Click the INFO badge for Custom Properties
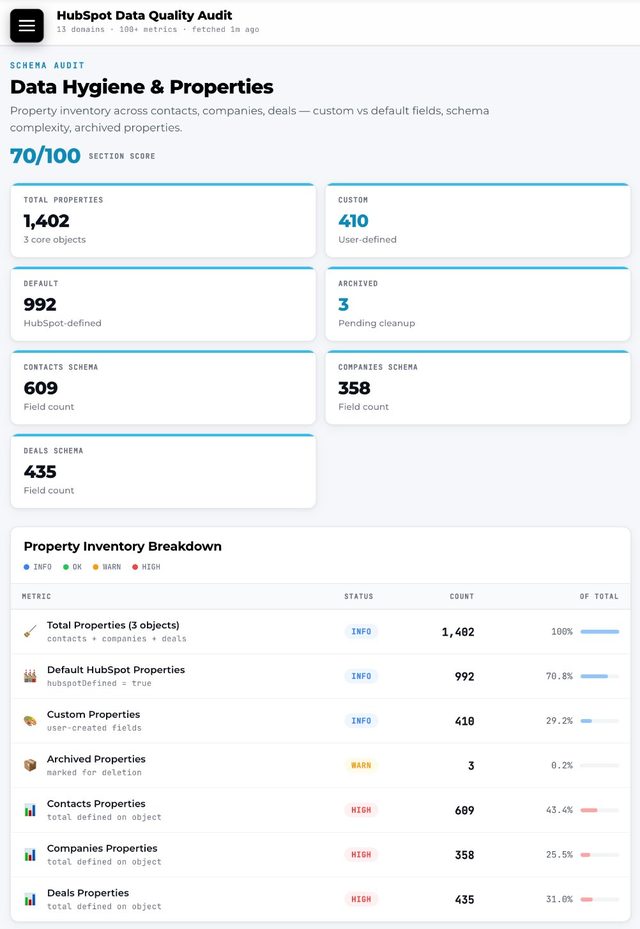The height and width of the screenshot is (929, 640). [361, 720]
